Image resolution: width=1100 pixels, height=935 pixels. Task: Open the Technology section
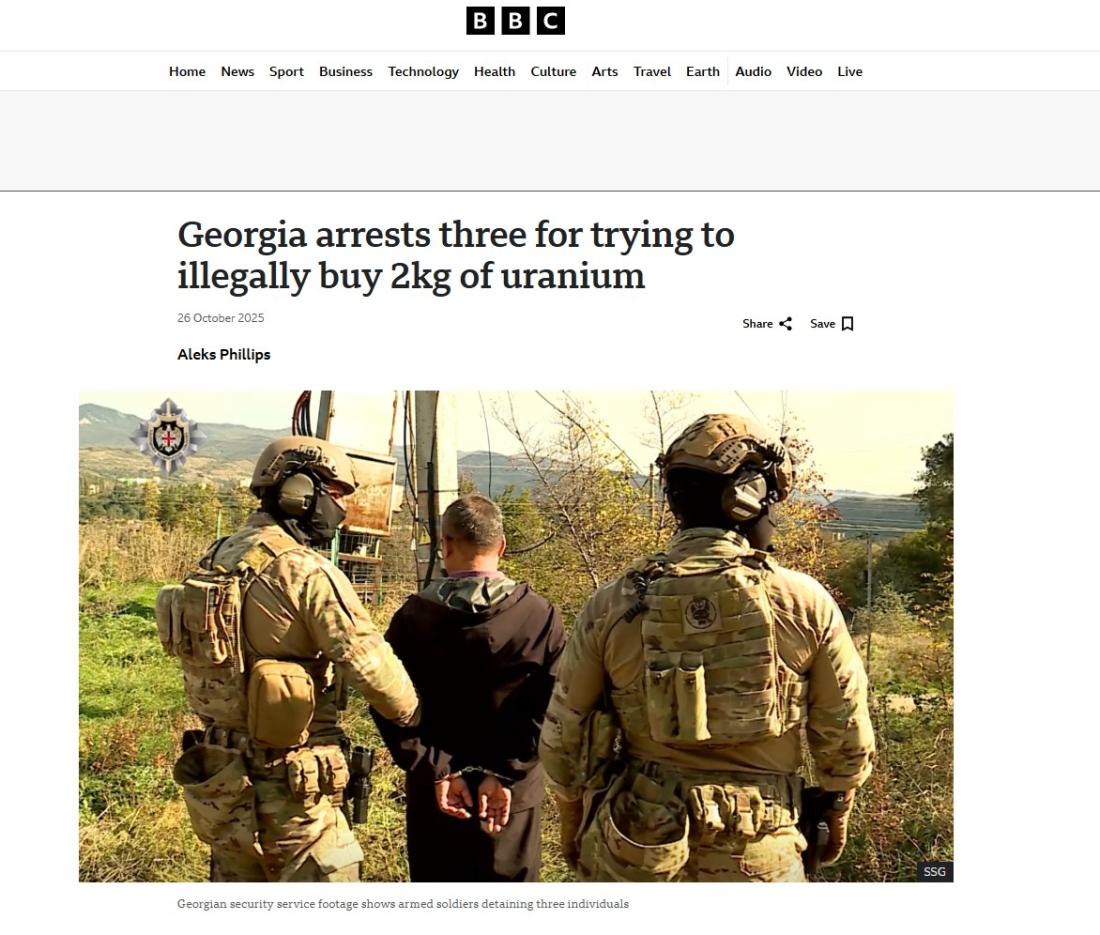423,72
